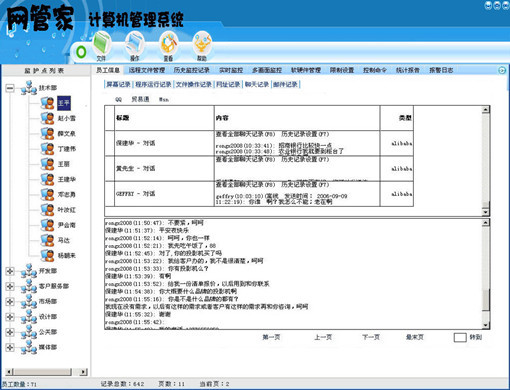510x390 pixels.
Task: Select employee icon for 薛文泉
Action: tap(47, 134)
